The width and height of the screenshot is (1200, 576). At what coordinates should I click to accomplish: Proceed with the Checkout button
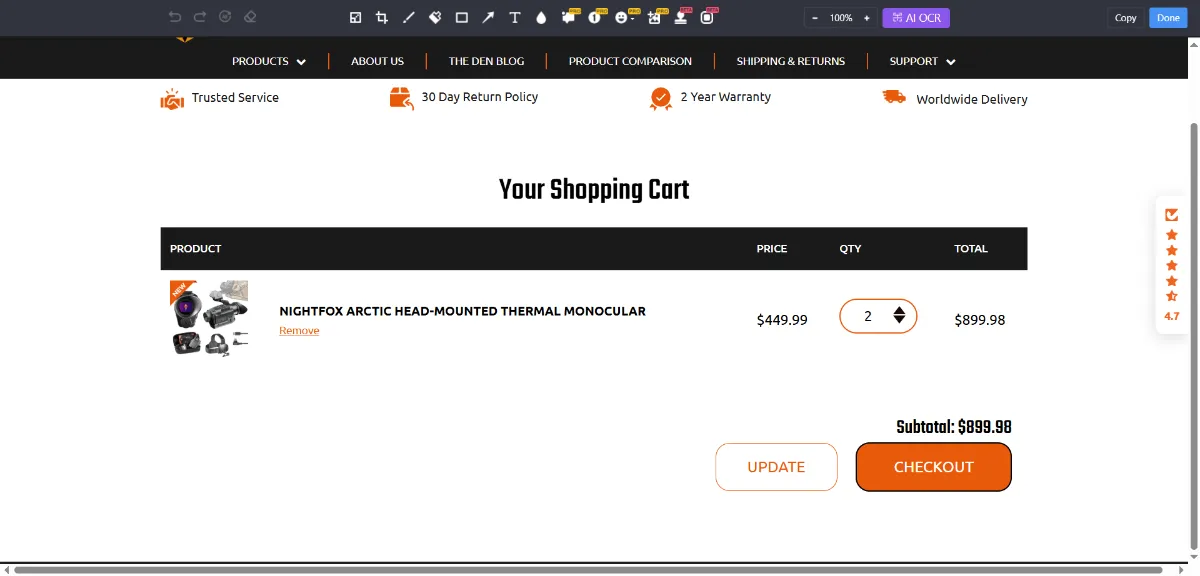pos(933,467)
